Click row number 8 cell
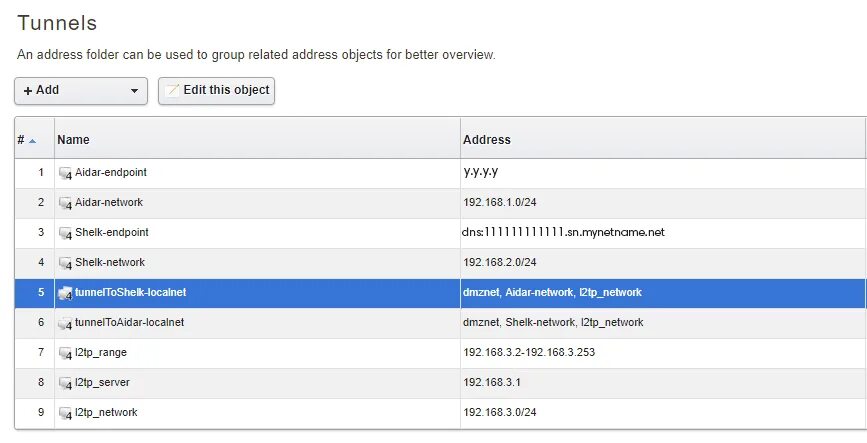 [x=41, y=382]
